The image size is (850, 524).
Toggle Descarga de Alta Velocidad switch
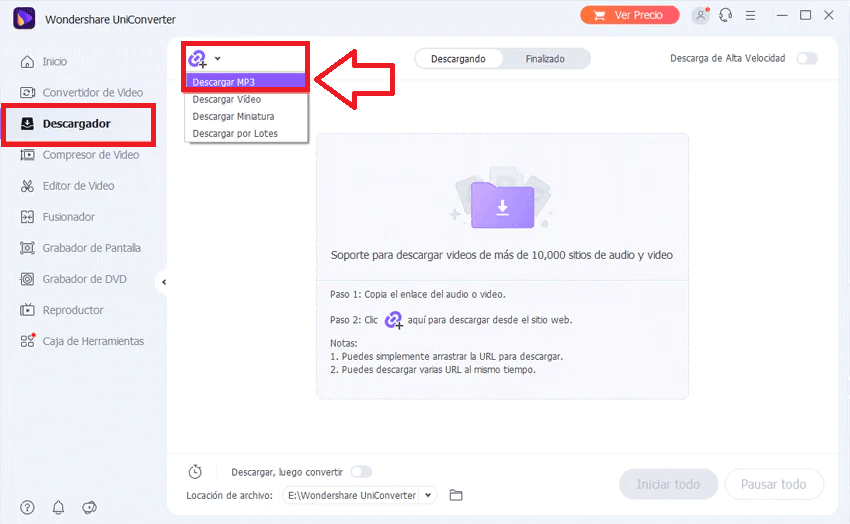pos(807,59)
